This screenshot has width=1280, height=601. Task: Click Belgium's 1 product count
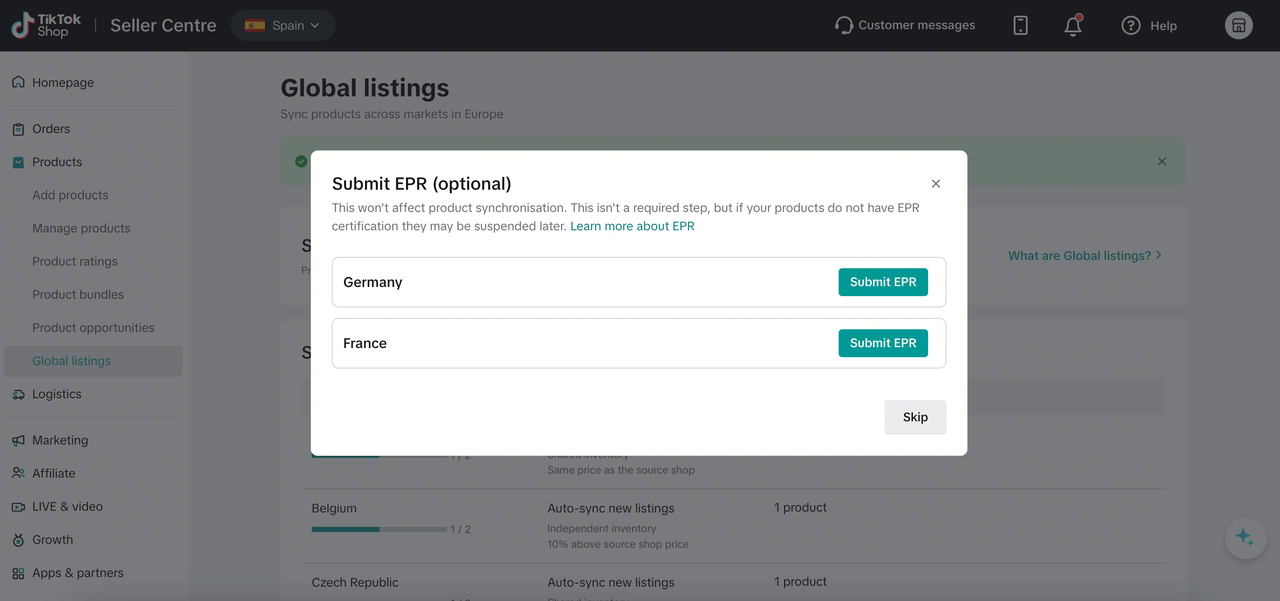[800, 508]
